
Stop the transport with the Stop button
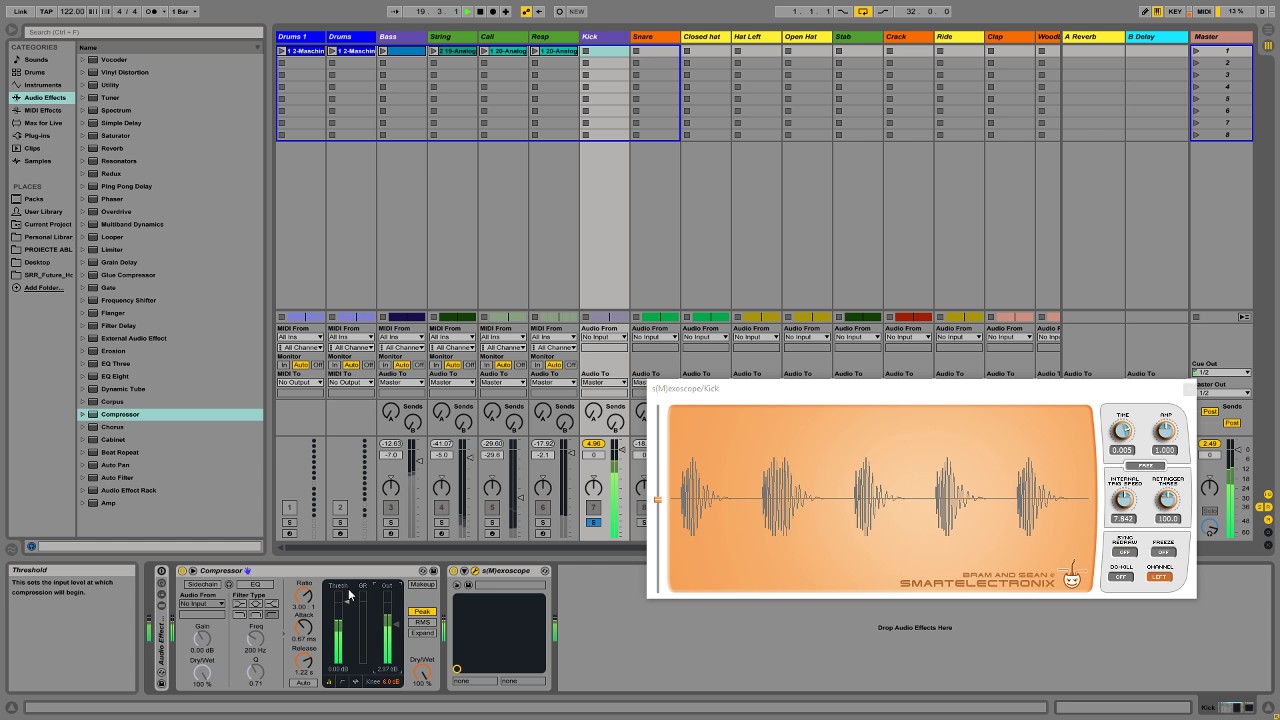480,11
